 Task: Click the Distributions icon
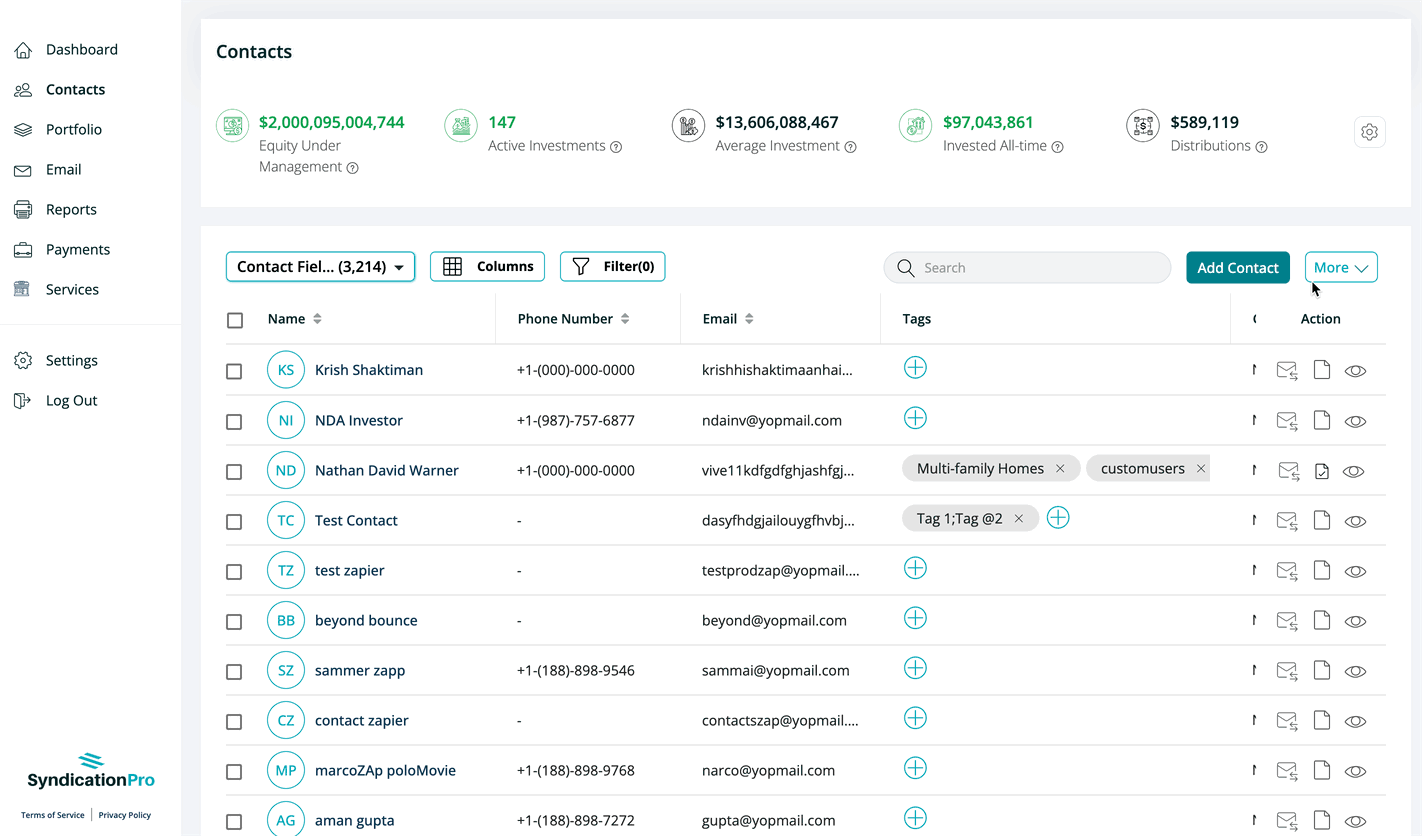(x=1143, y=126)
